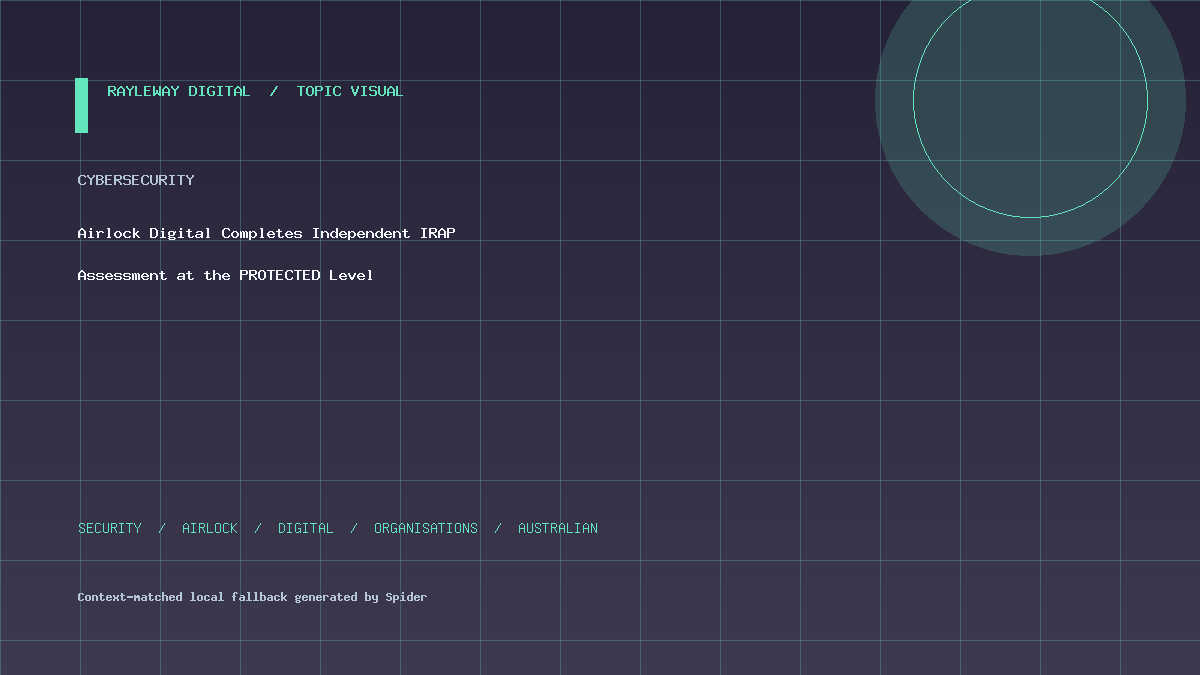Click the SECURITY tag

[110, 528]
